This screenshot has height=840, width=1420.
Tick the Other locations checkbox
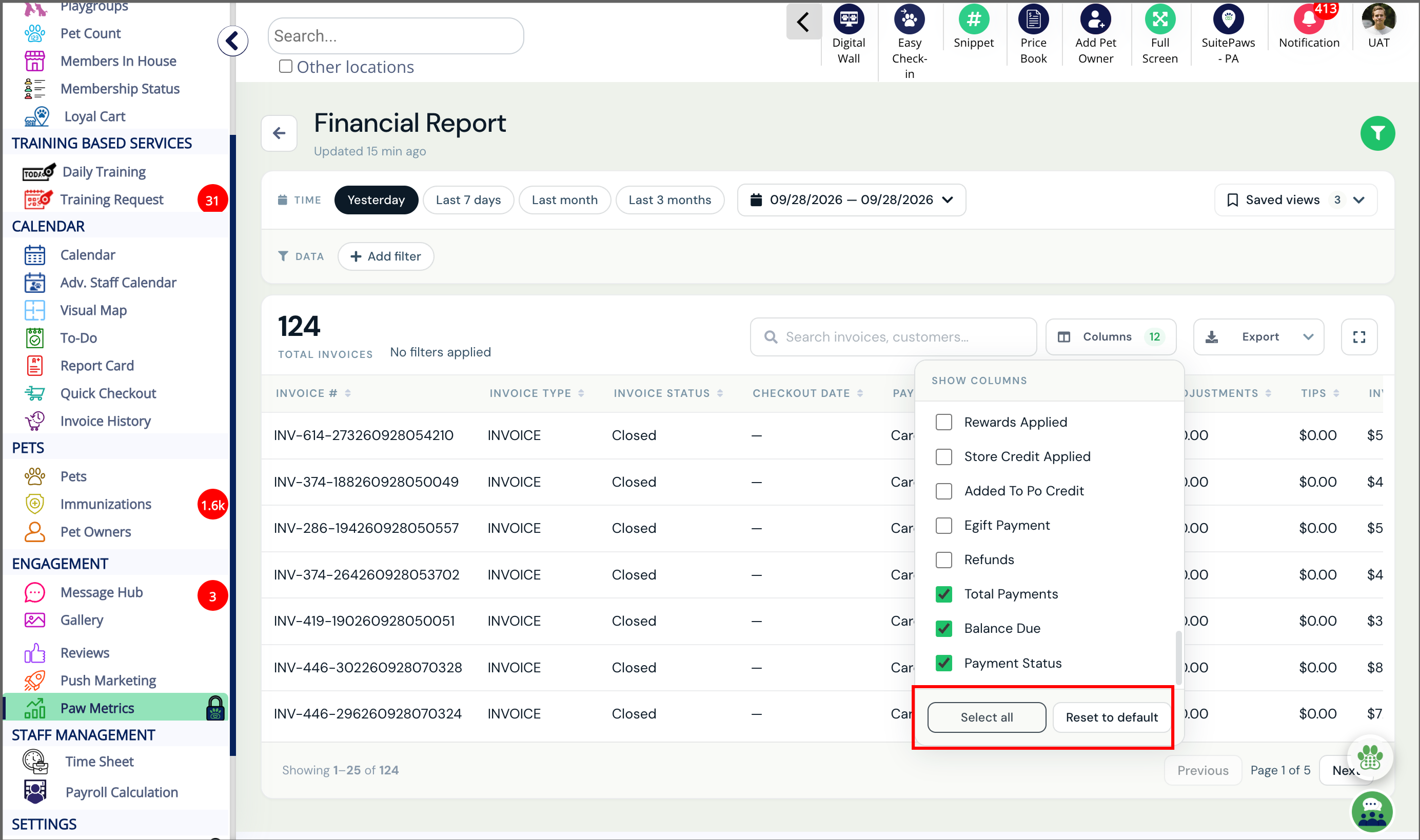(x=286, y=66)
